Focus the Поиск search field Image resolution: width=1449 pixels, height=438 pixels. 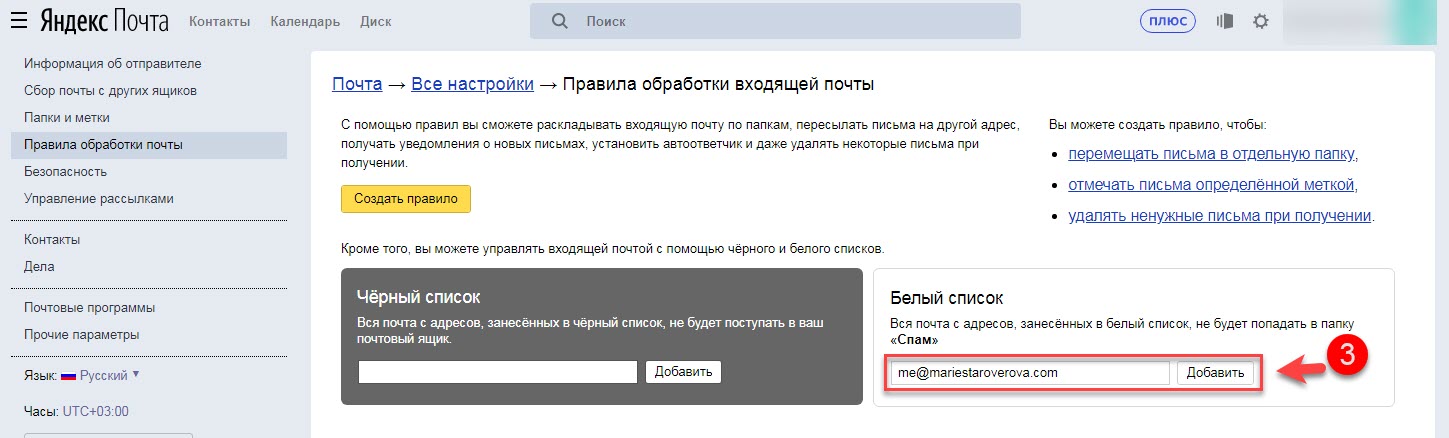tap(775, 21)
